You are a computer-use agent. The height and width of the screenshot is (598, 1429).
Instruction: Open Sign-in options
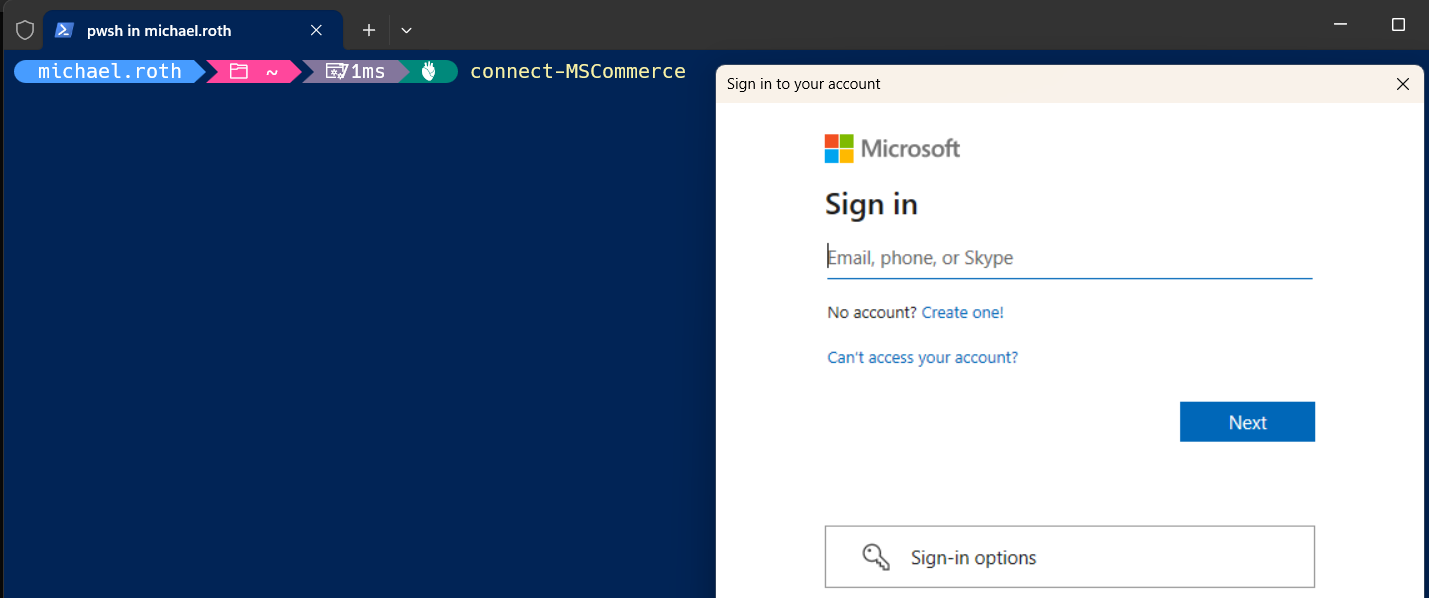pos(1069,557)
